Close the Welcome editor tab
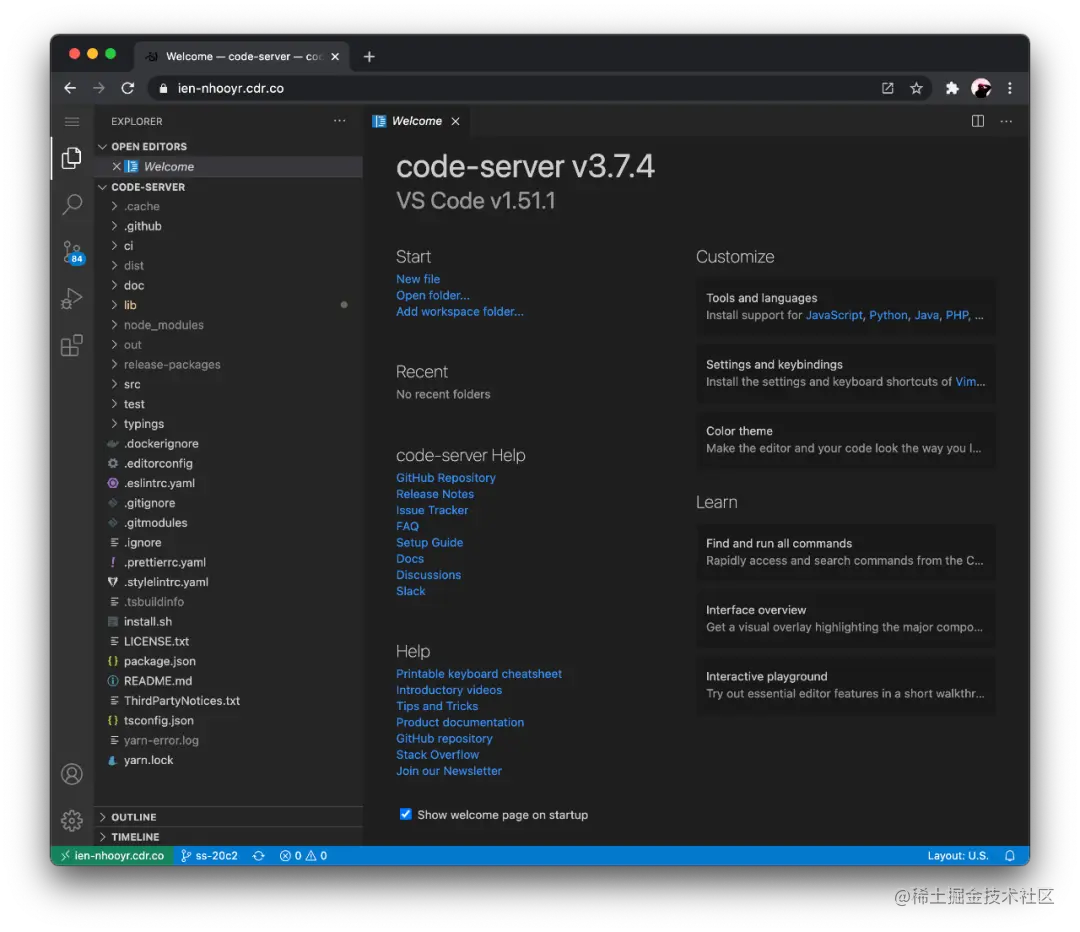This screenshot has height=932, width=1080. coord(455,121)
